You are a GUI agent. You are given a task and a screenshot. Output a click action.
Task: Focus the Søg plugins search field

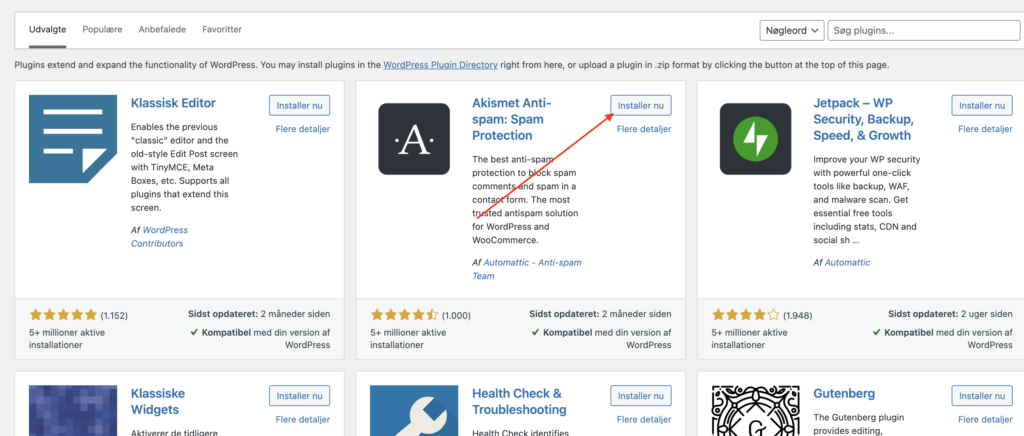(924, 31)
